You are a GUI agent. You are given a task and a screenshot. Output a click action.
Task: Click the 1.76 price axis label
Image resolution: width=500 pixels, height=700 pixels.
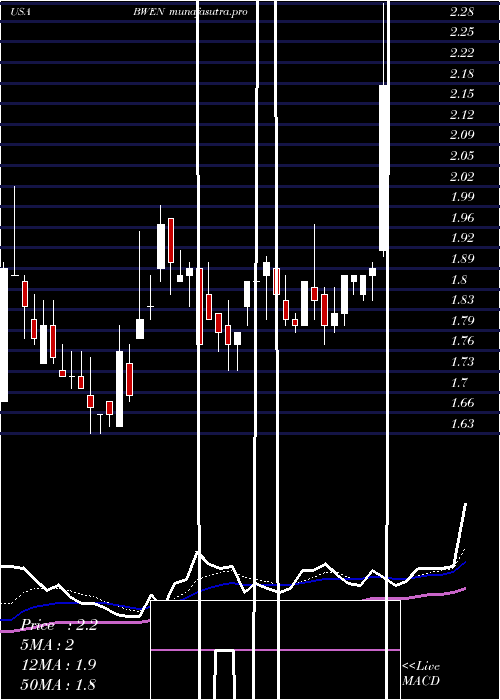[x=462, y=341]
